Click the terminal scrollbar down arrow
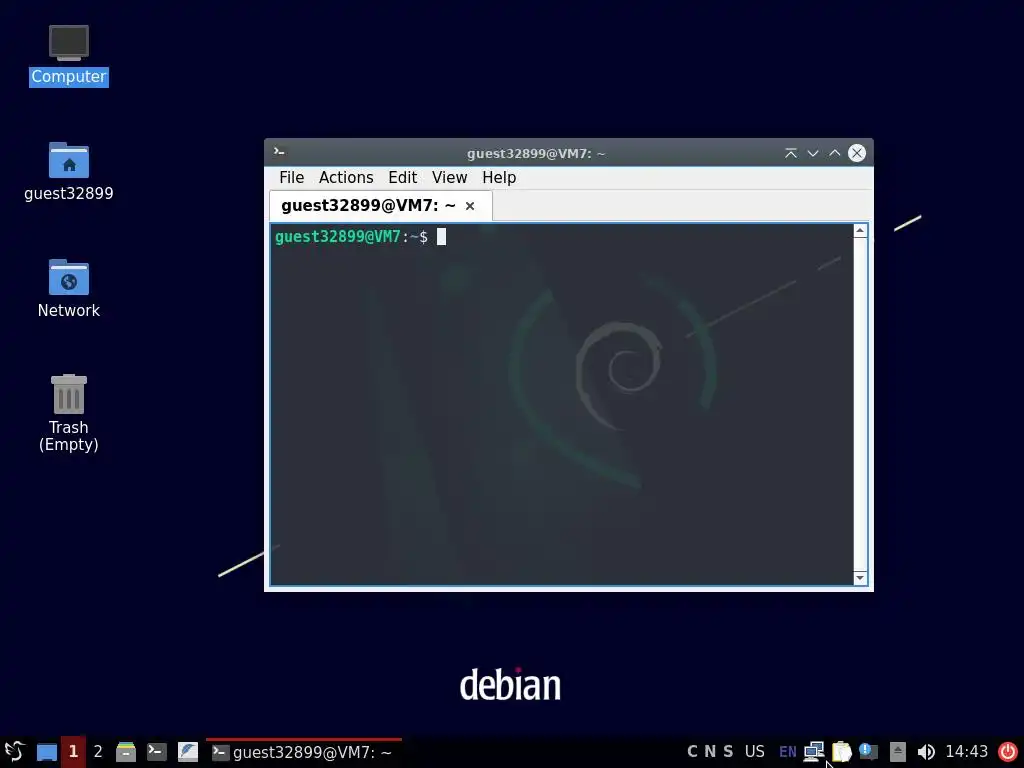The height and width of the screenshot is (768, 1024). point(860,578)
